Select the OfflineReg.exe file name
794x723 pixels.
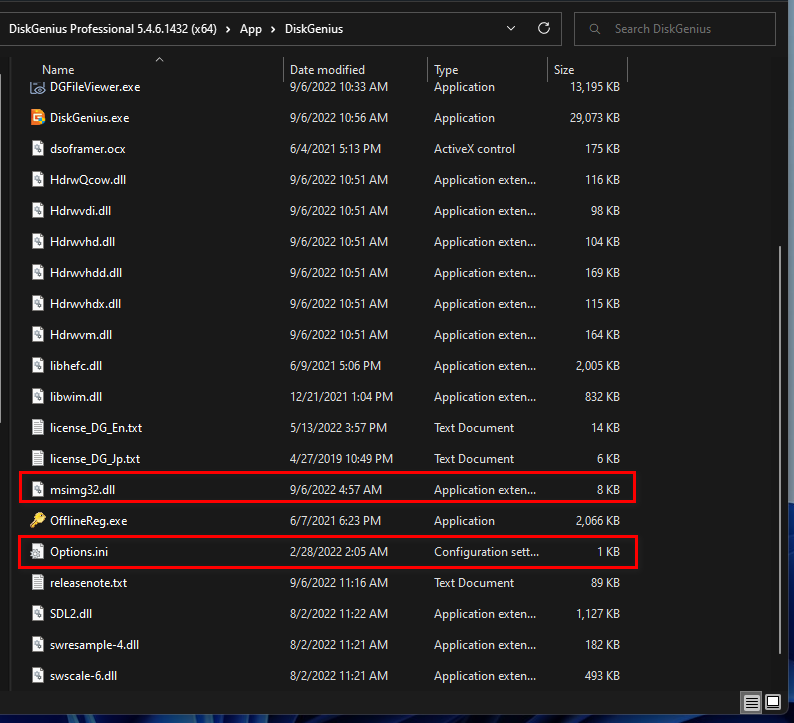(89, 520)
